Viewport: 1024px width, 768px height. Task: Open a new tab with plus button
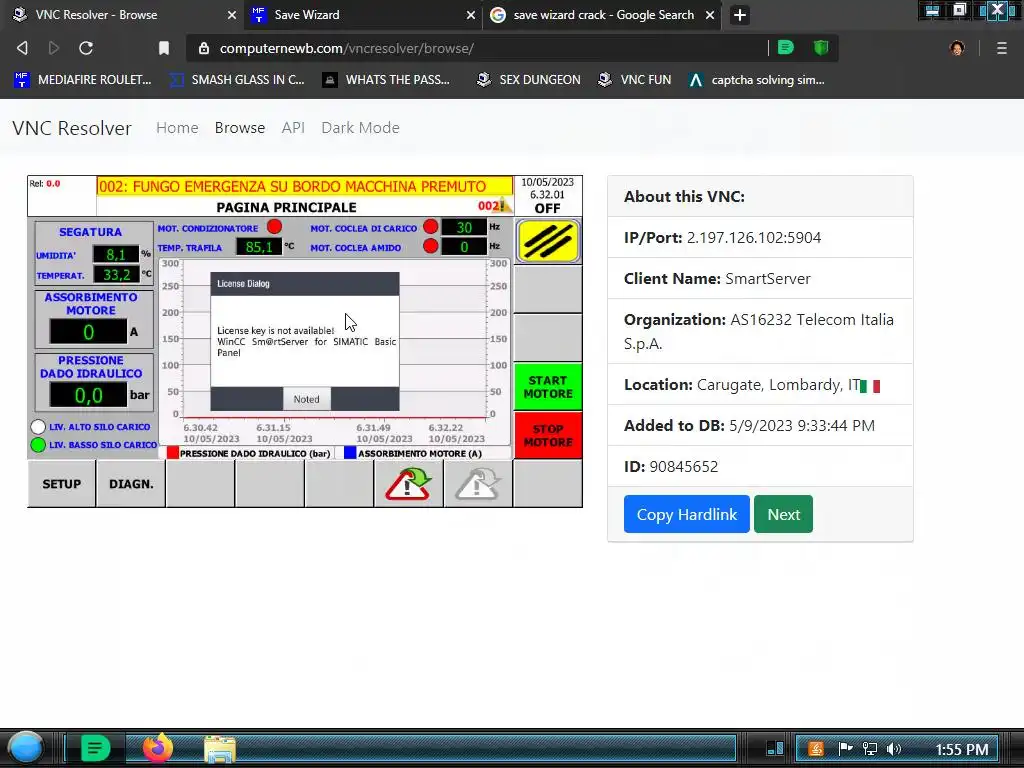(x=739, y=15)
